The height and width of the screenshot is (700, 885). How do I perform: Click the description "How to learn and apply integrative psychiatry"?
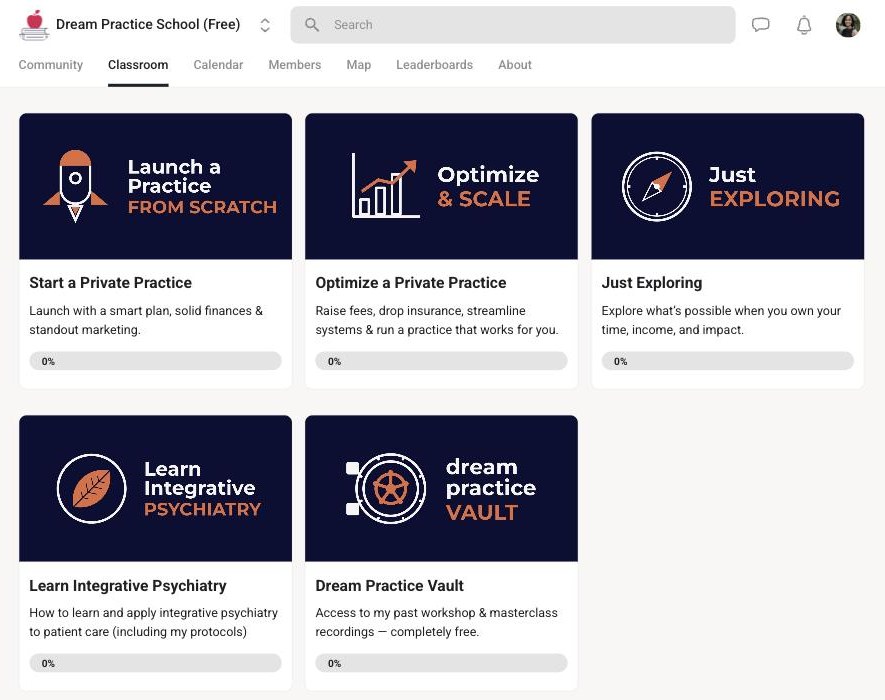pos(154,622)
